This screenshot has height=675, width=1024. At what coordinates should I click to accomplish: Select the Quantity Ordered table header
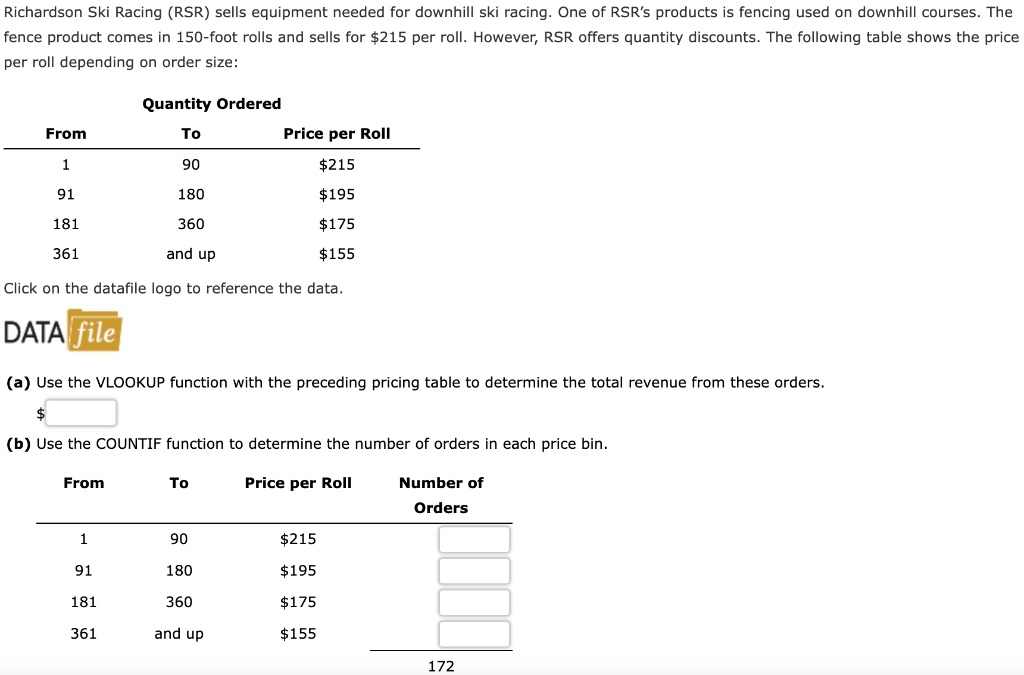(x=211, y=103)
